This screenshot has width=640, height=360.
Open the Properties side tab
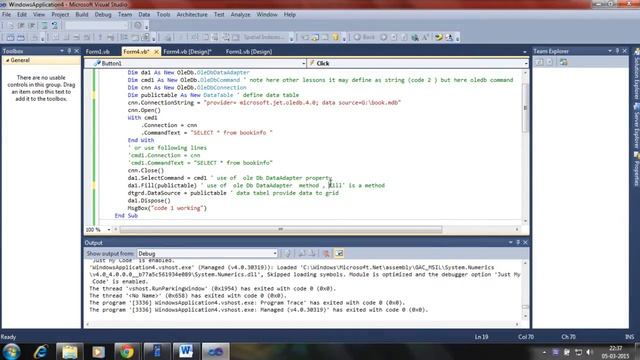tap(636, 170)
